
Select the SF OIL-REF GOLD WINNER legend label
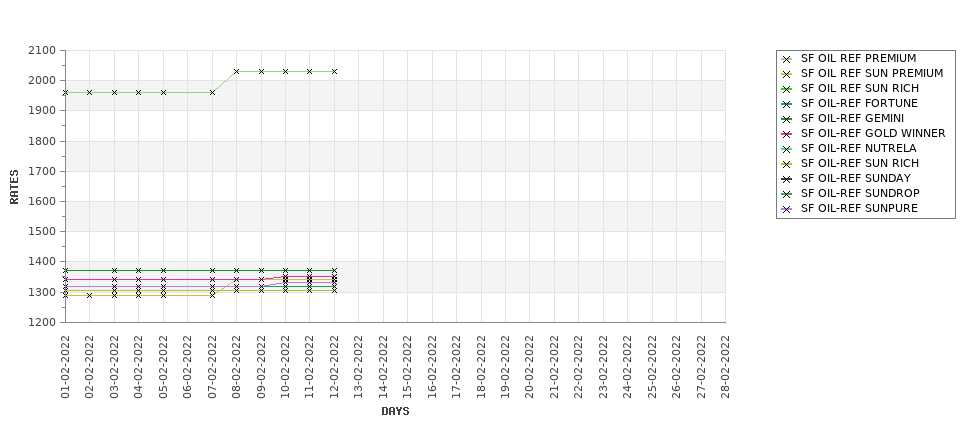pyautogui.click(x=873, y=133)
